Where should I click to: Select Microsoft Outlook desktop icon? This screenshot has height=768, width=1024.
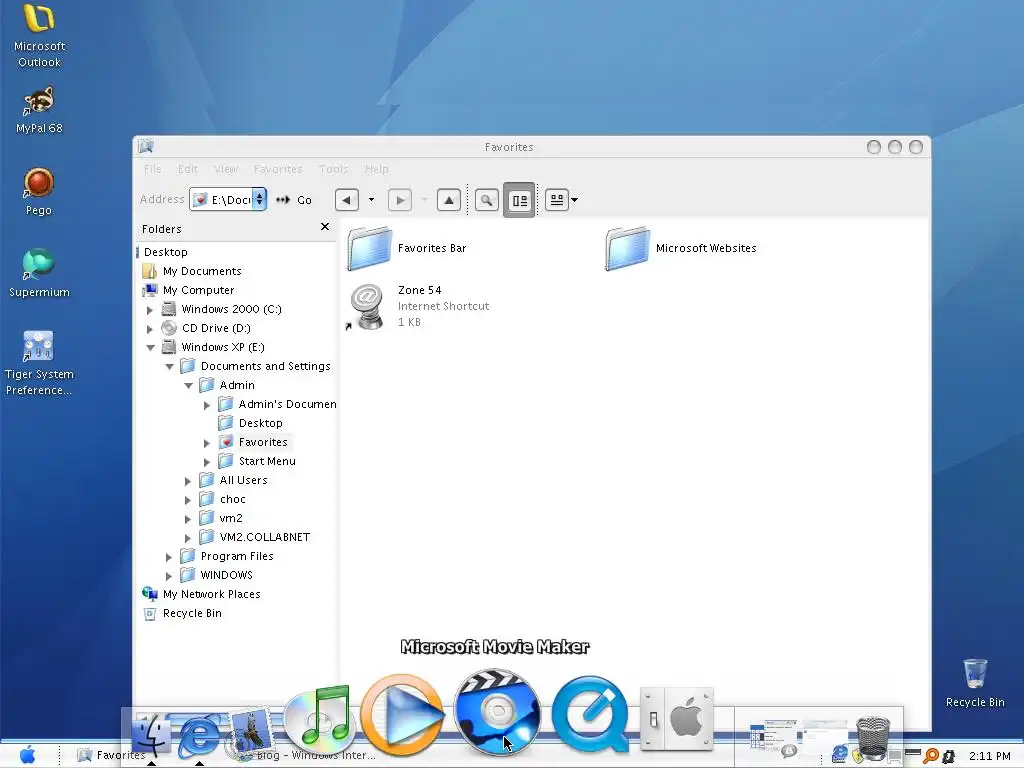pyautogui.click(x=39, y=35)
